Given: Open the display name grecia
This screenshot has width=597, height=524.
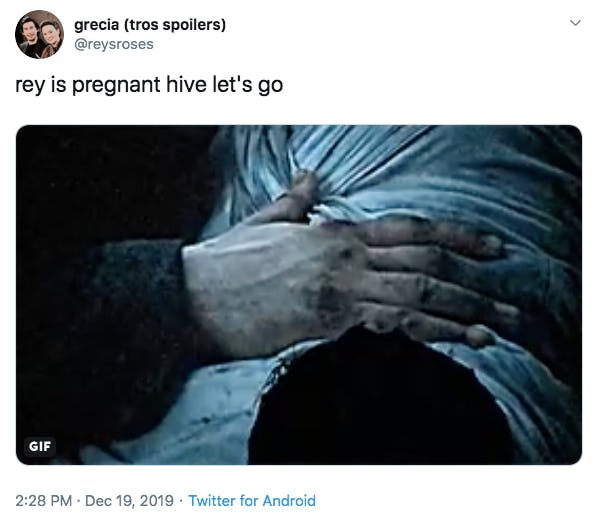Looking at the screenshot, I should click(96, 25).
